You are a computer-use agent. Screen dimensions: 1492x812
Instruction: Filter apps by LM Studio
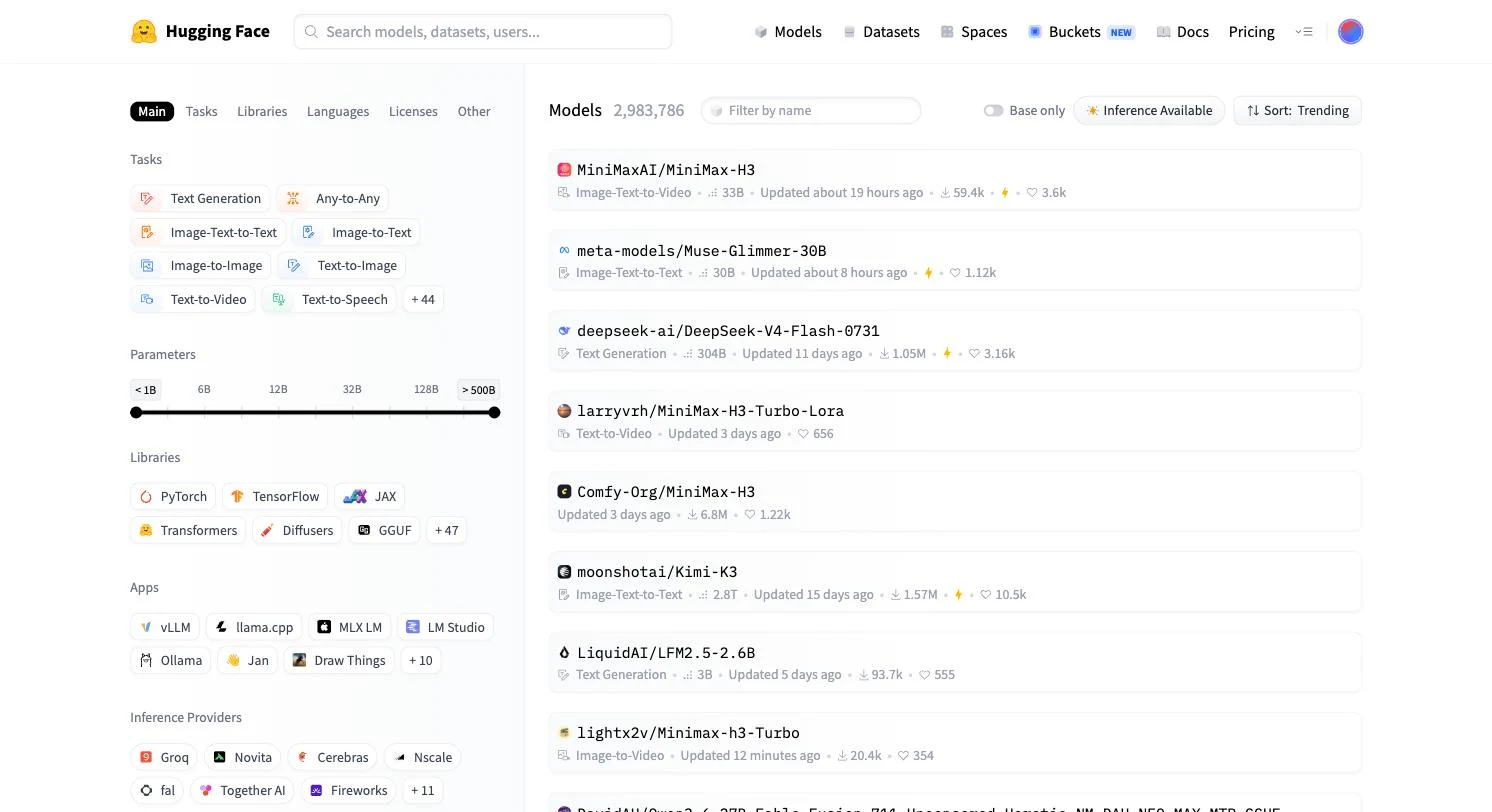coord(445,627)
